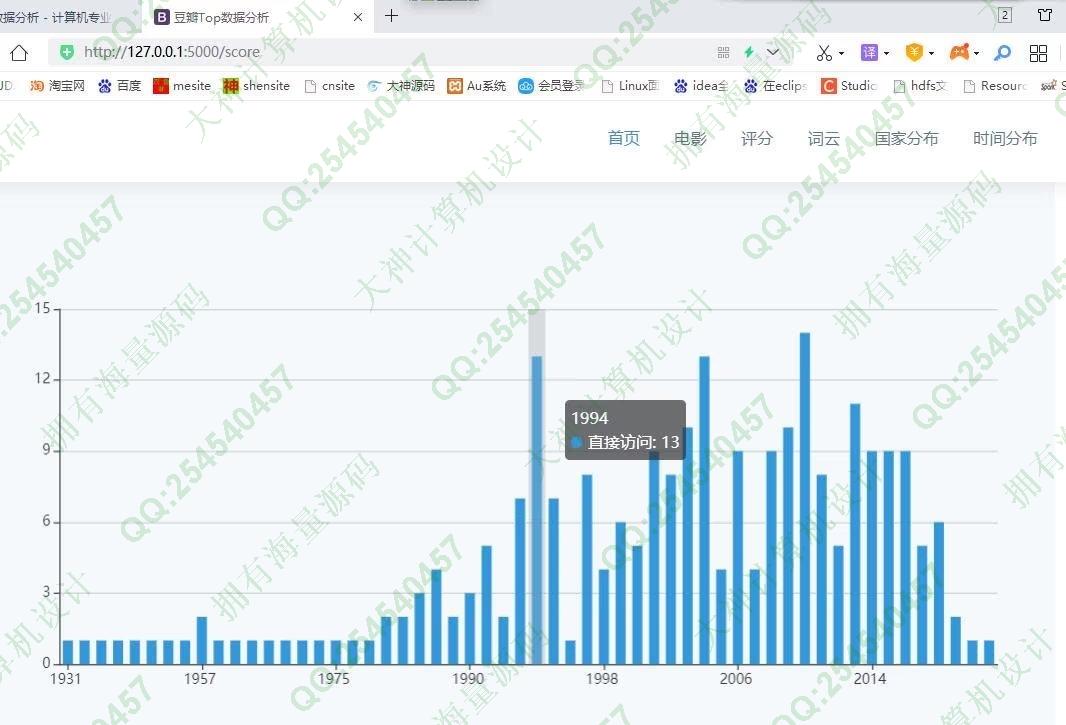Click the purple translate icon
This screenshot has width=1066, height=725.
tap(870, 52)
